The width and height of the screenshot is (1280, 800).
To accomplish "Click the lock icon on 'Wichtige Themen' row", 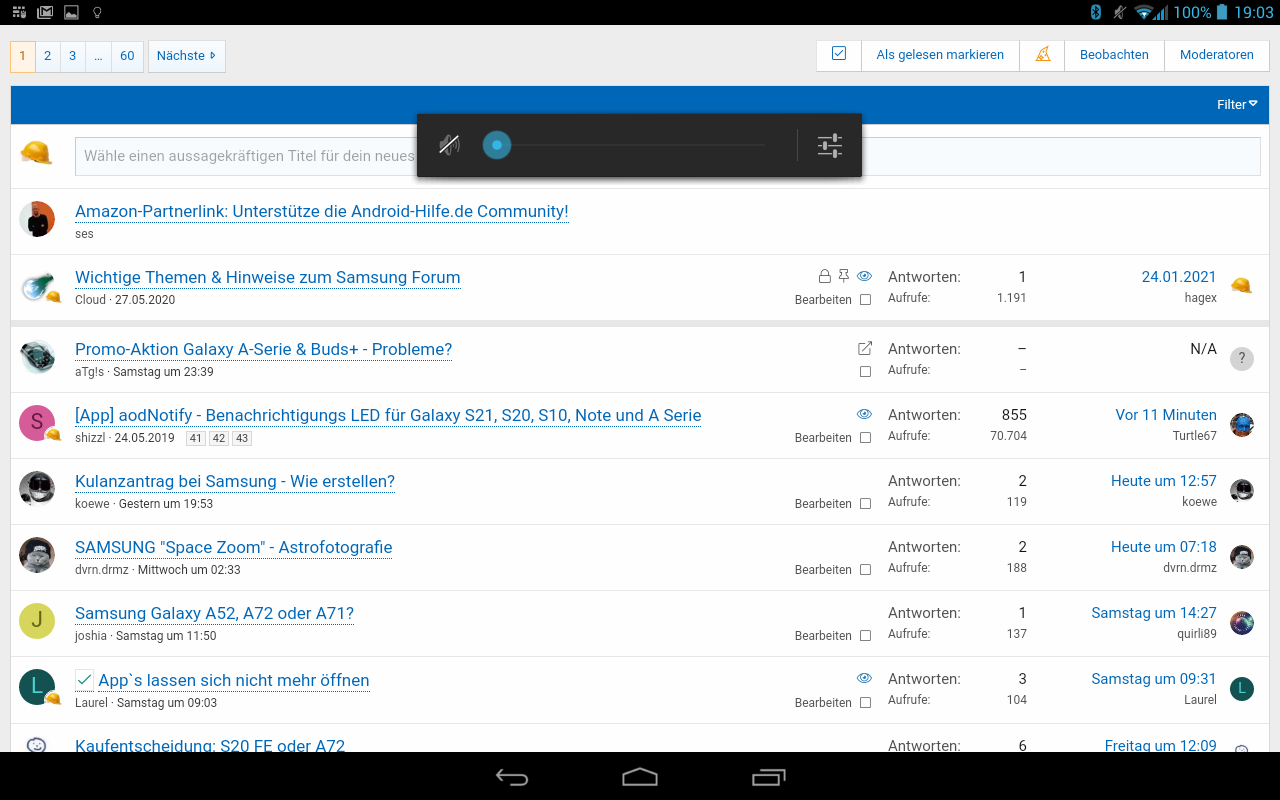I will pyautogui.click(x=824, y=276).
